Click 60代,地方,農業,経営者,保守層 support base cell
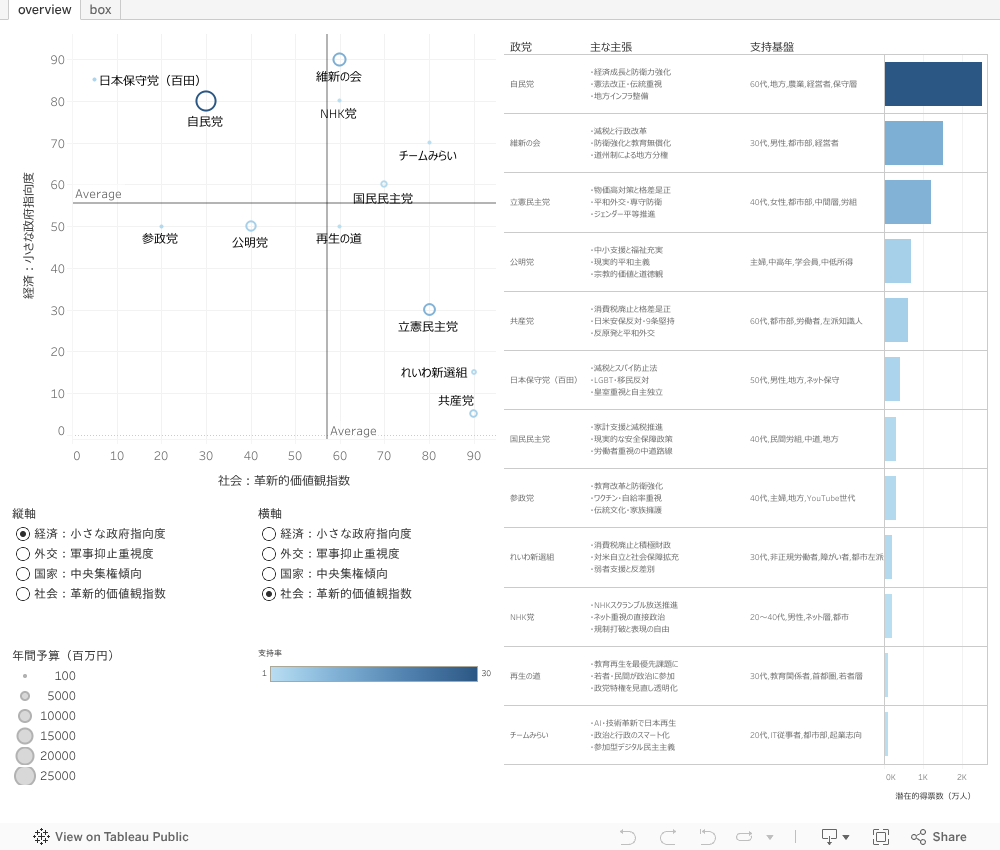This screenshot has width=1000, height=850. [803, 84]
